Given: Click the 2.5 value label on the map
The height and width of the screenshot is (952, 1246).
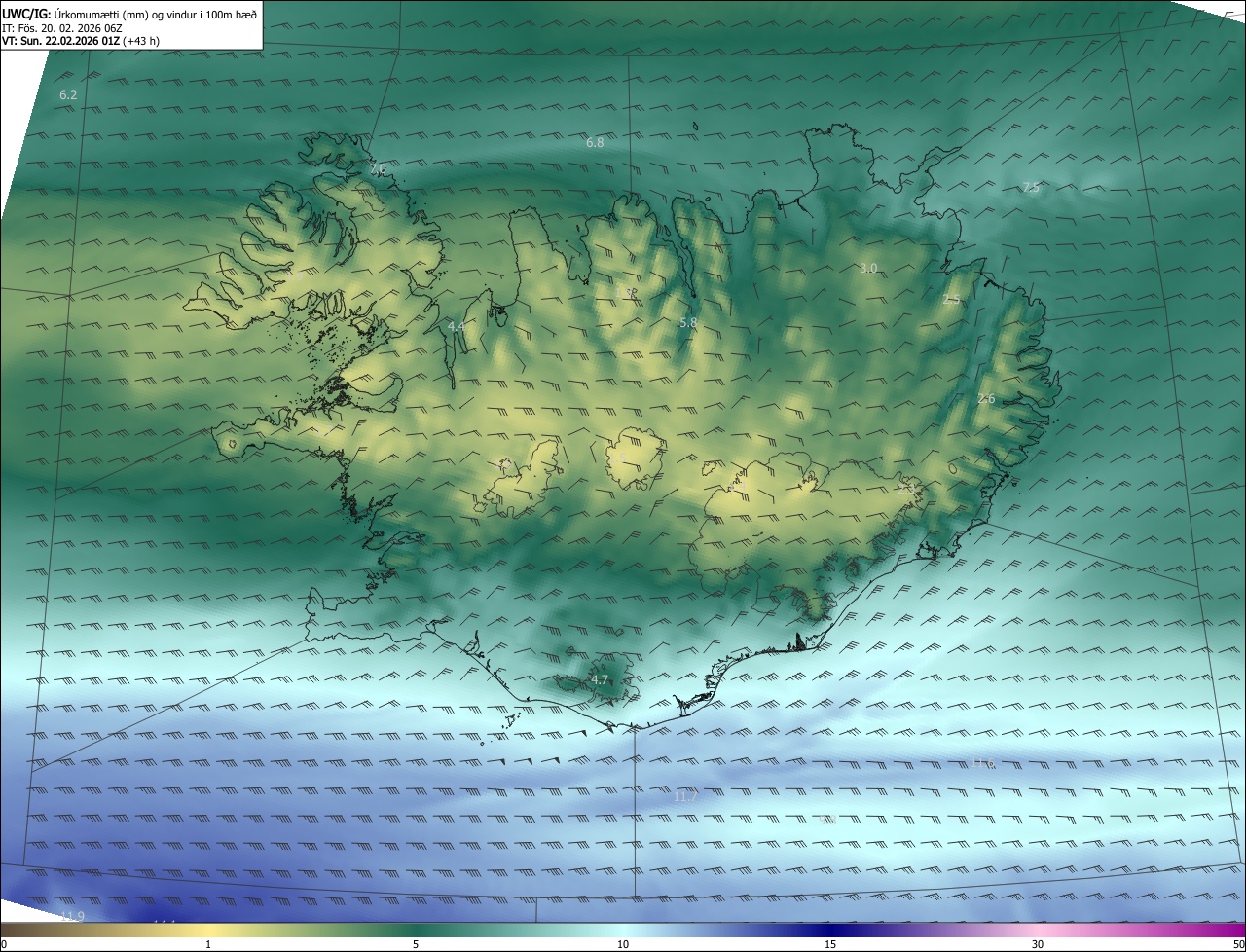Looking at the screenshot, I should click(951, 300).
